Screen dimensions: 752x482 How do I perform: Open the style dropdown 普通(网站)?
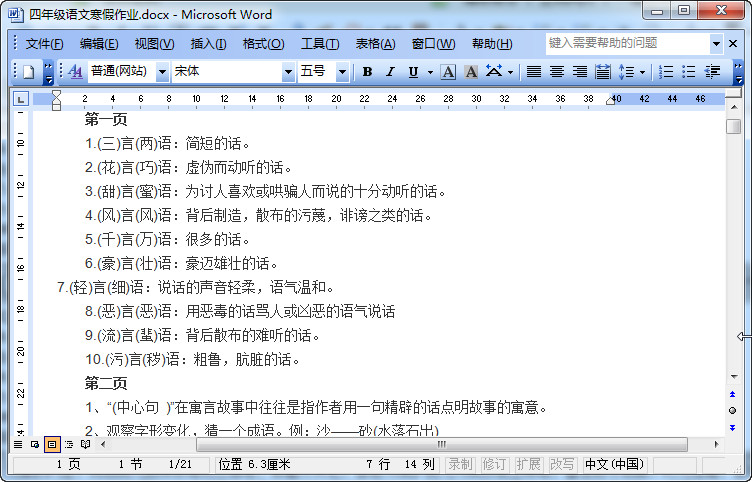tap(163, 72)
